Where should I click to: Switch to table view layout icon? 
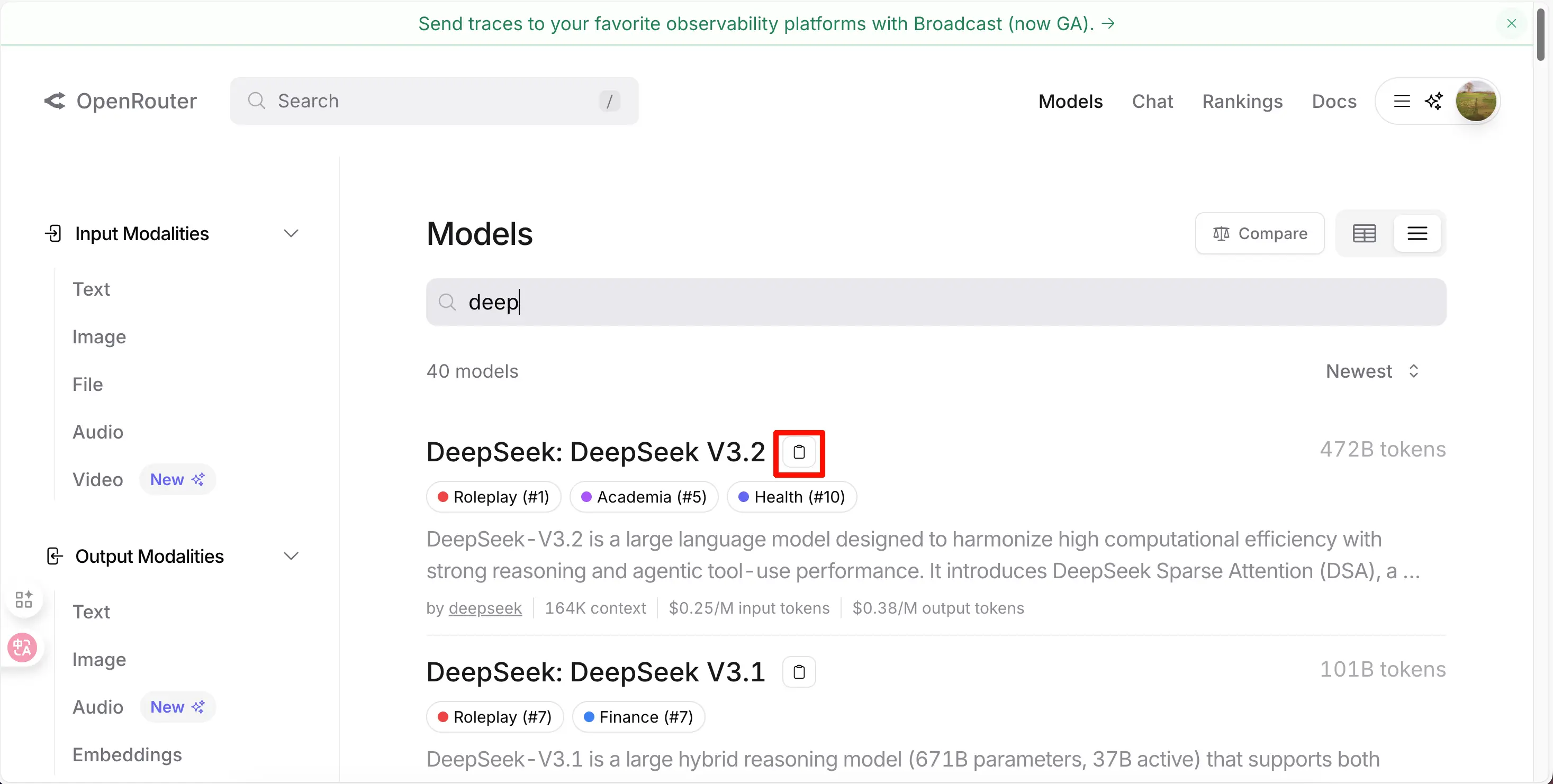click(1364, 233)
